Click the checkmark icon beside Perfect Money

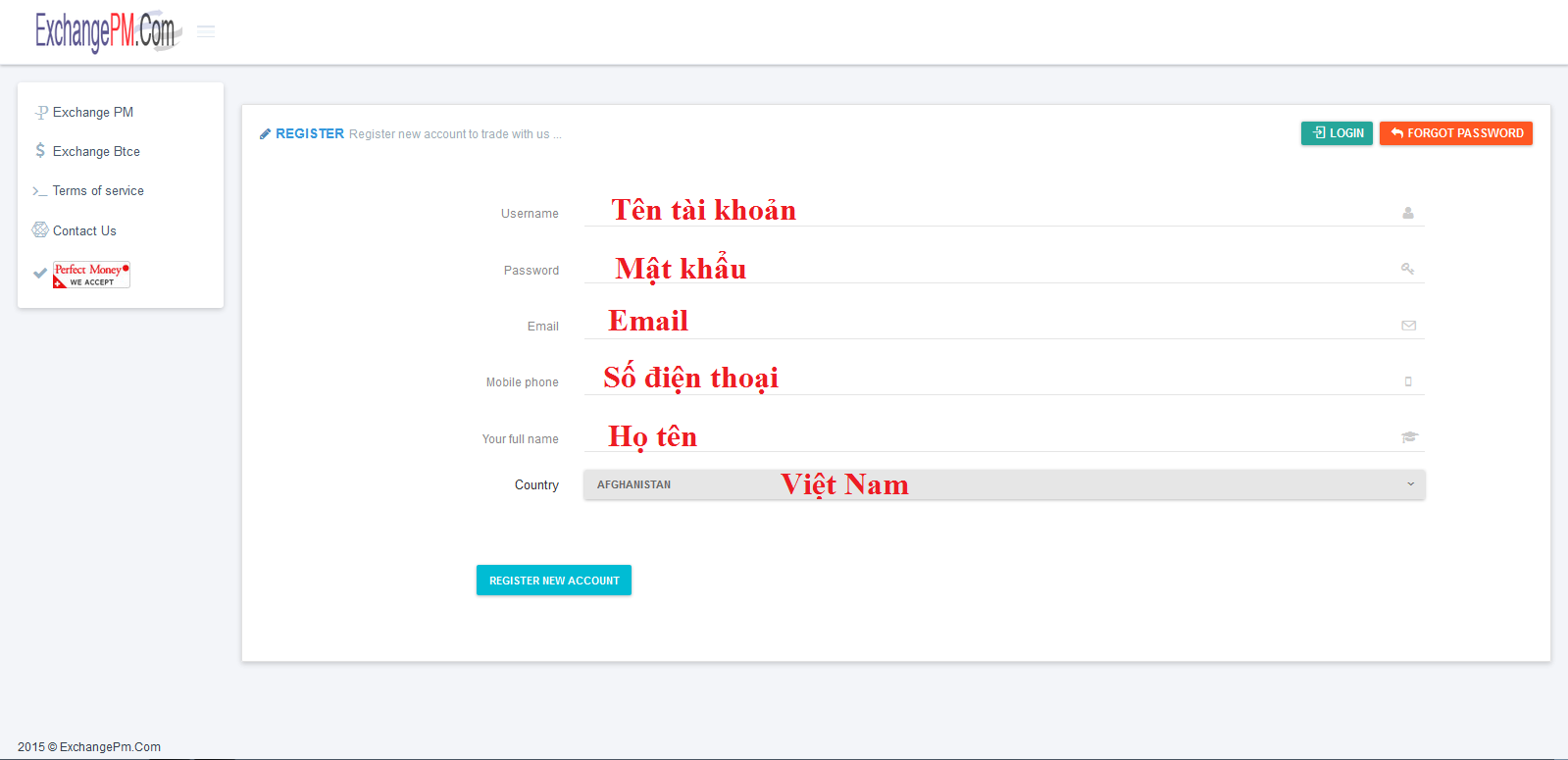(x=40, y=274)
